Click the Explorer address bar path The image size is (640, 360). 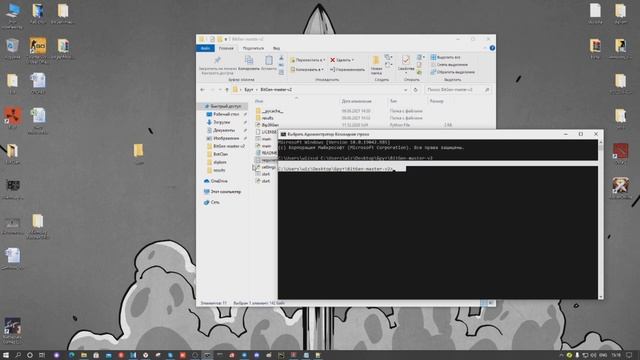[320, 90]
